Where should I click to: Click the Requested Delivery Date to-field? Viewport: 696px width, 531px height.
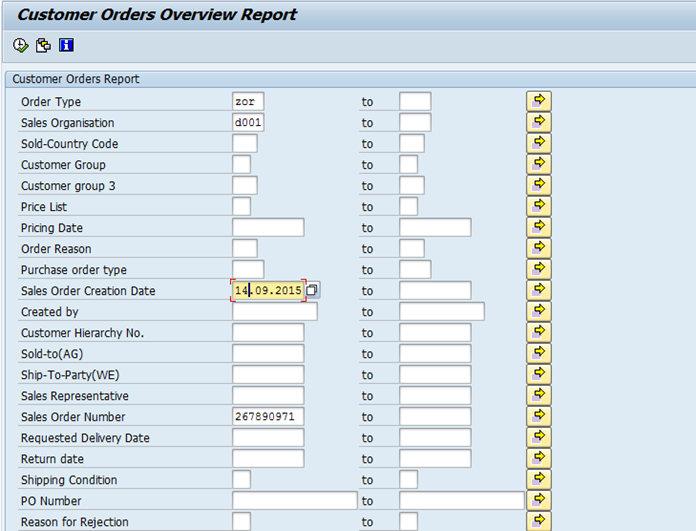(434, 438)
